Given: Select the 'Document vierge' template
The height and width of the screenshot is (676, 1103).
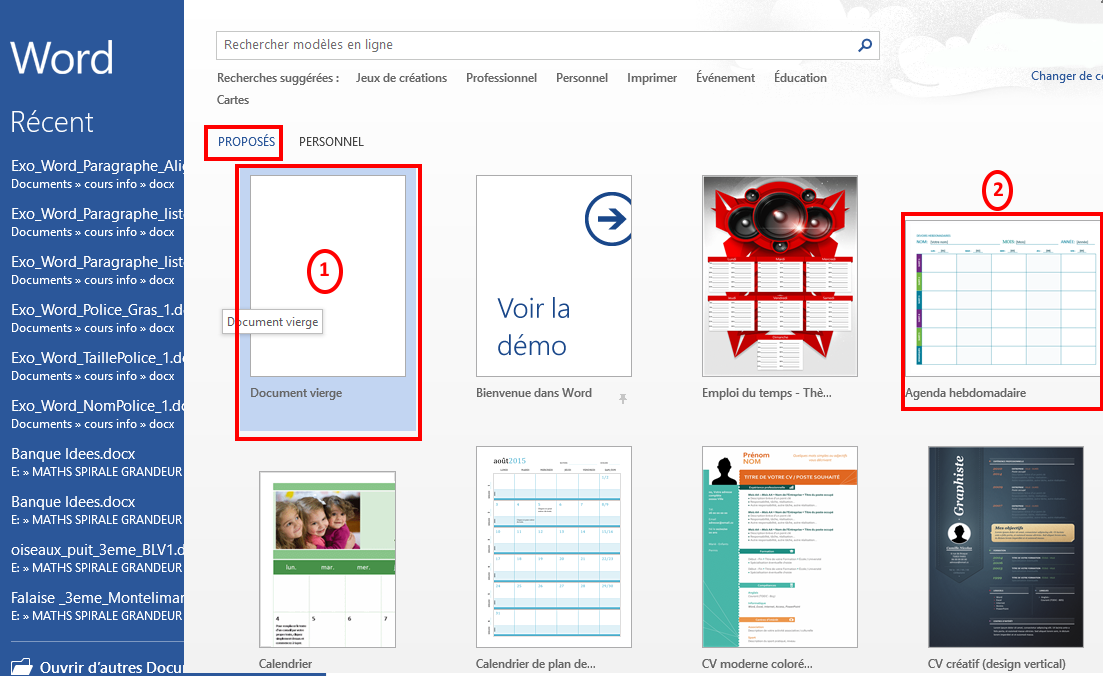Looking at the screenshot, I should click(x=327, y=275).
